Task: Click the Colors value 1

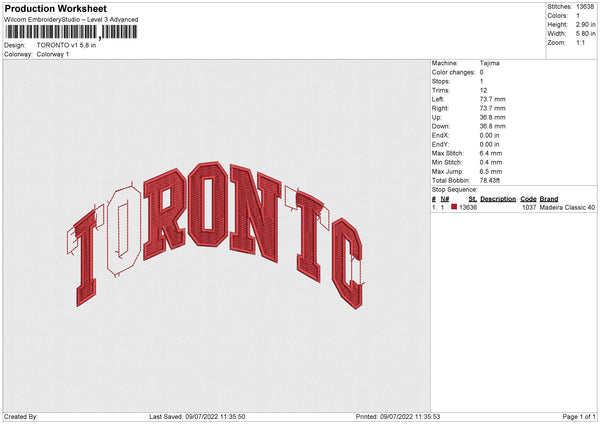Action: [x=578, y=16]
